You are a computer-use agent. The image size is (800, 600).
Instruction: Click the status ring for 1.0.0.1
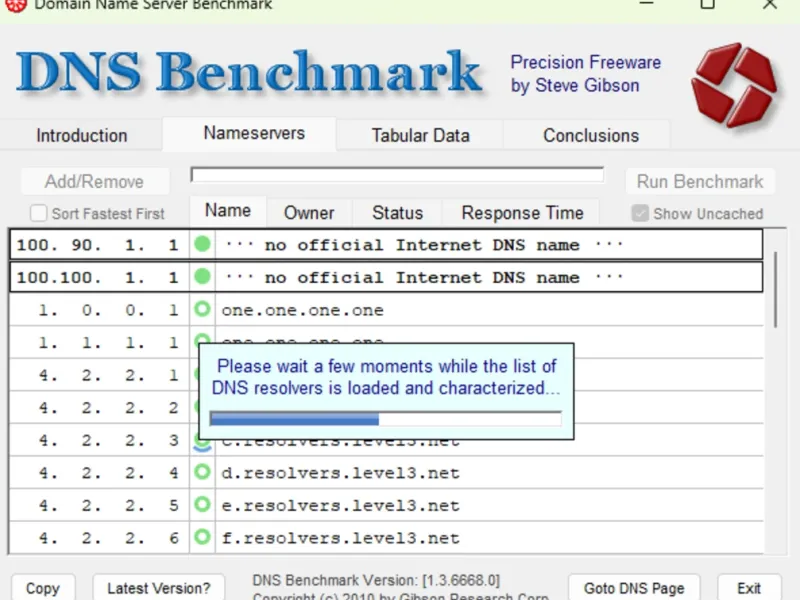203,309
